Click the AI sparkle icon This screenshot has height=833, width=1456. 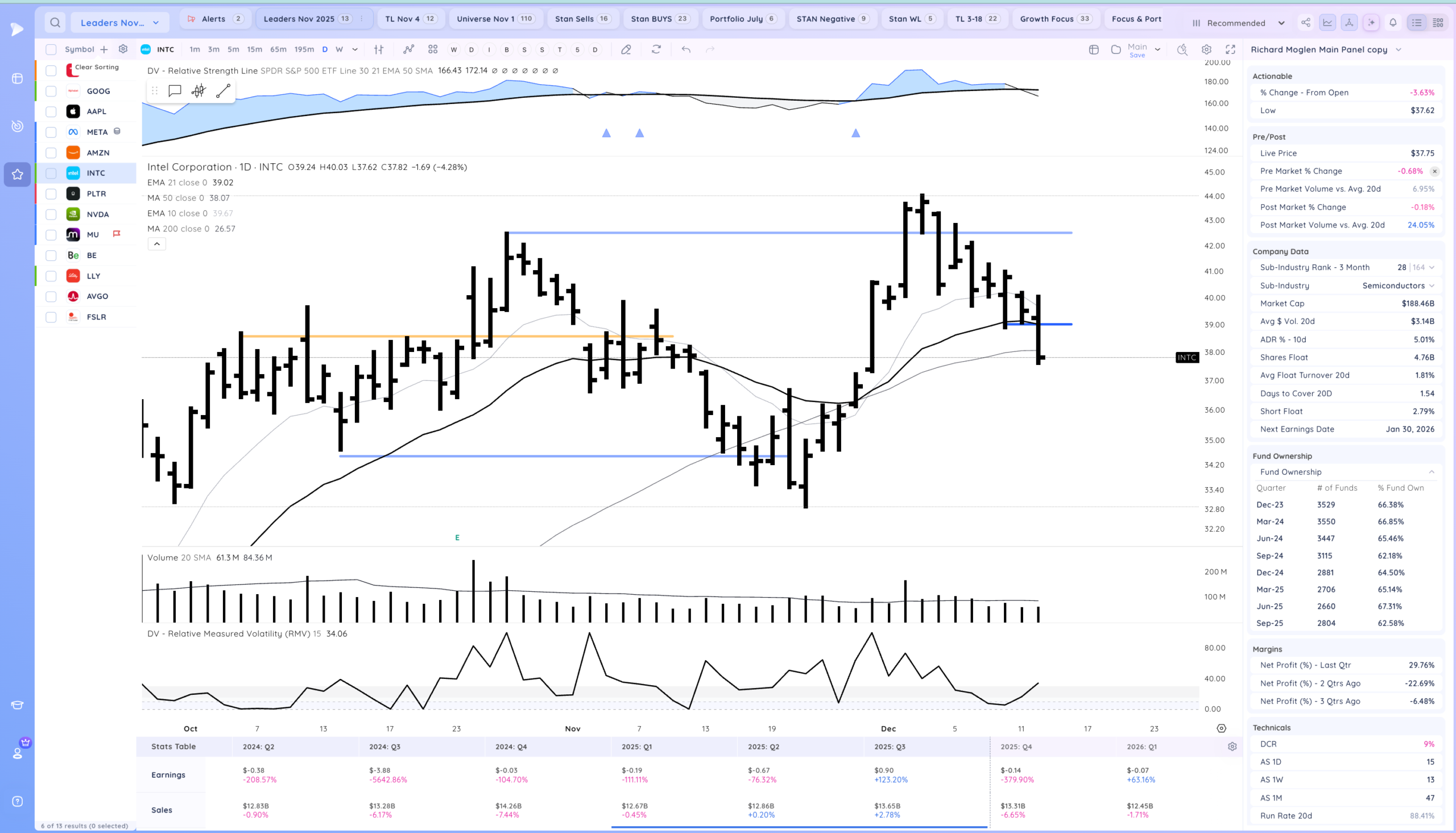(x=1371, y=23)
